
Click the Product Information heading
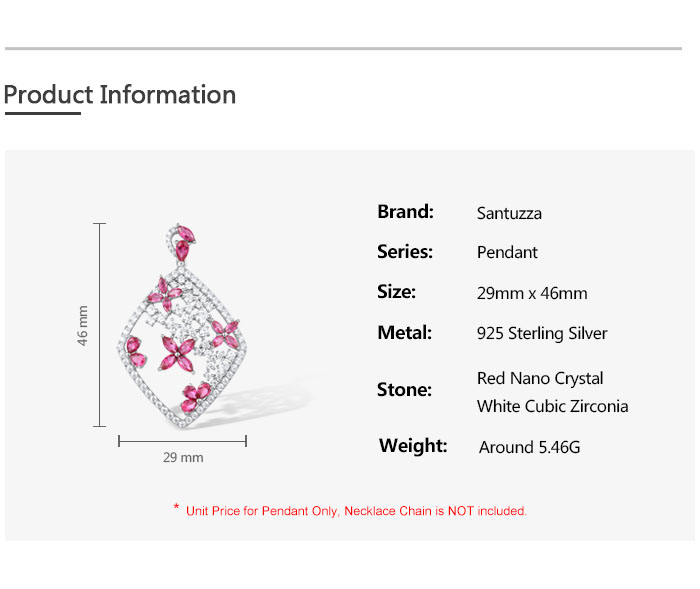coord(120,95)
